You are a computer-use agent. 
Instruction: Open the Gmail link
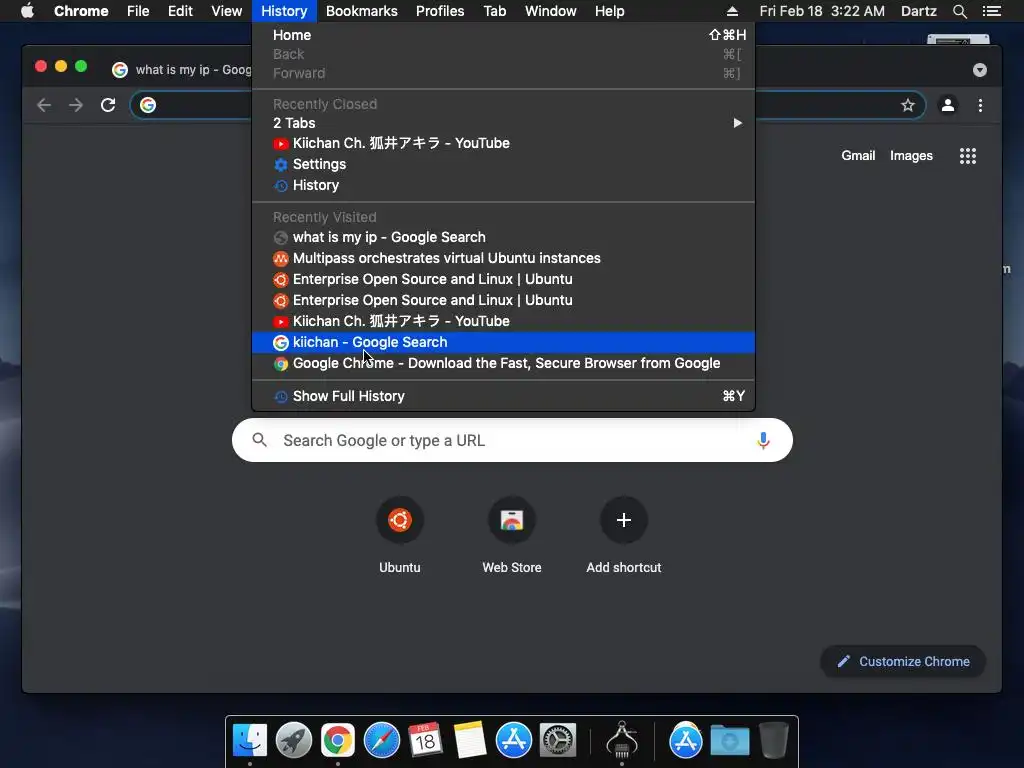[858, 155]
